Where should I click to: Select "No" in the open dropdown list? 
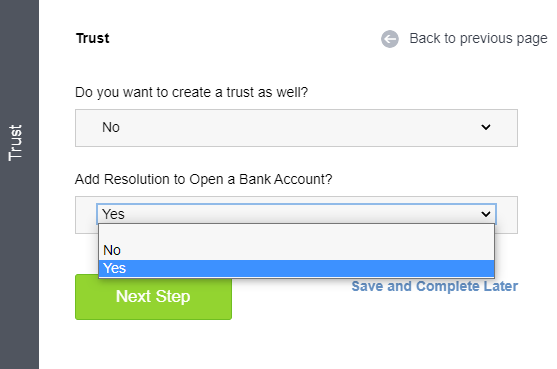pos(296,250)
